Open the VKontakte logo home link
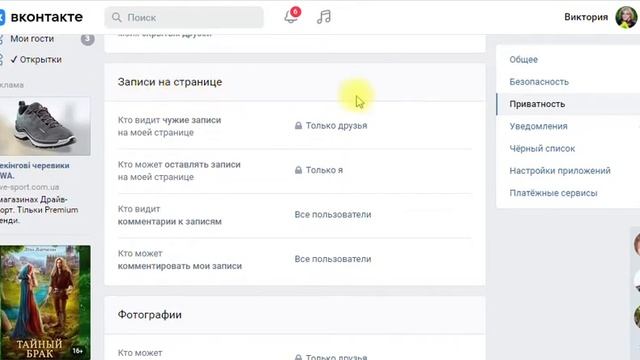This screenshot has width=640, height=360. [41, 17]
